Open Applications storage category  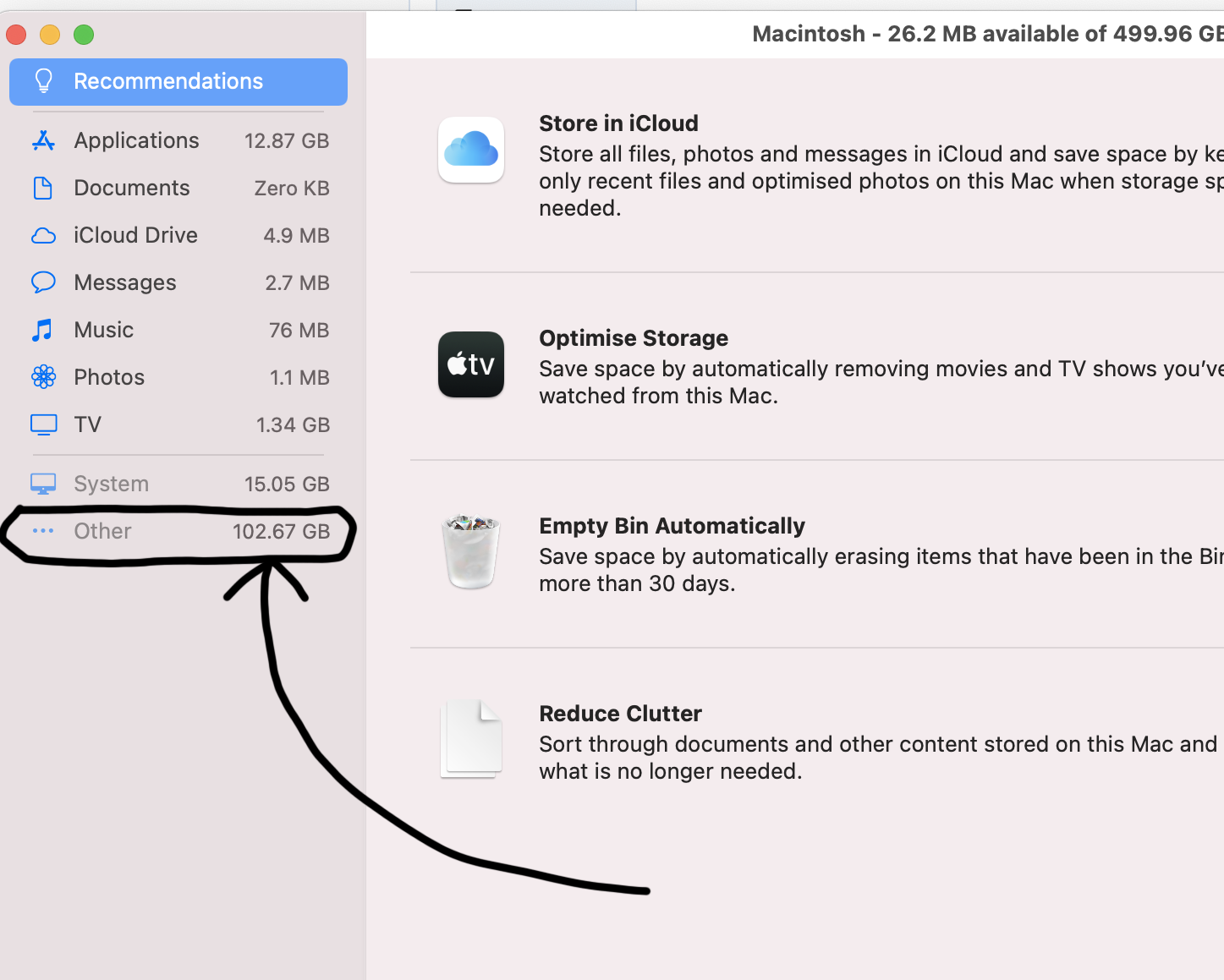(178, 140)
